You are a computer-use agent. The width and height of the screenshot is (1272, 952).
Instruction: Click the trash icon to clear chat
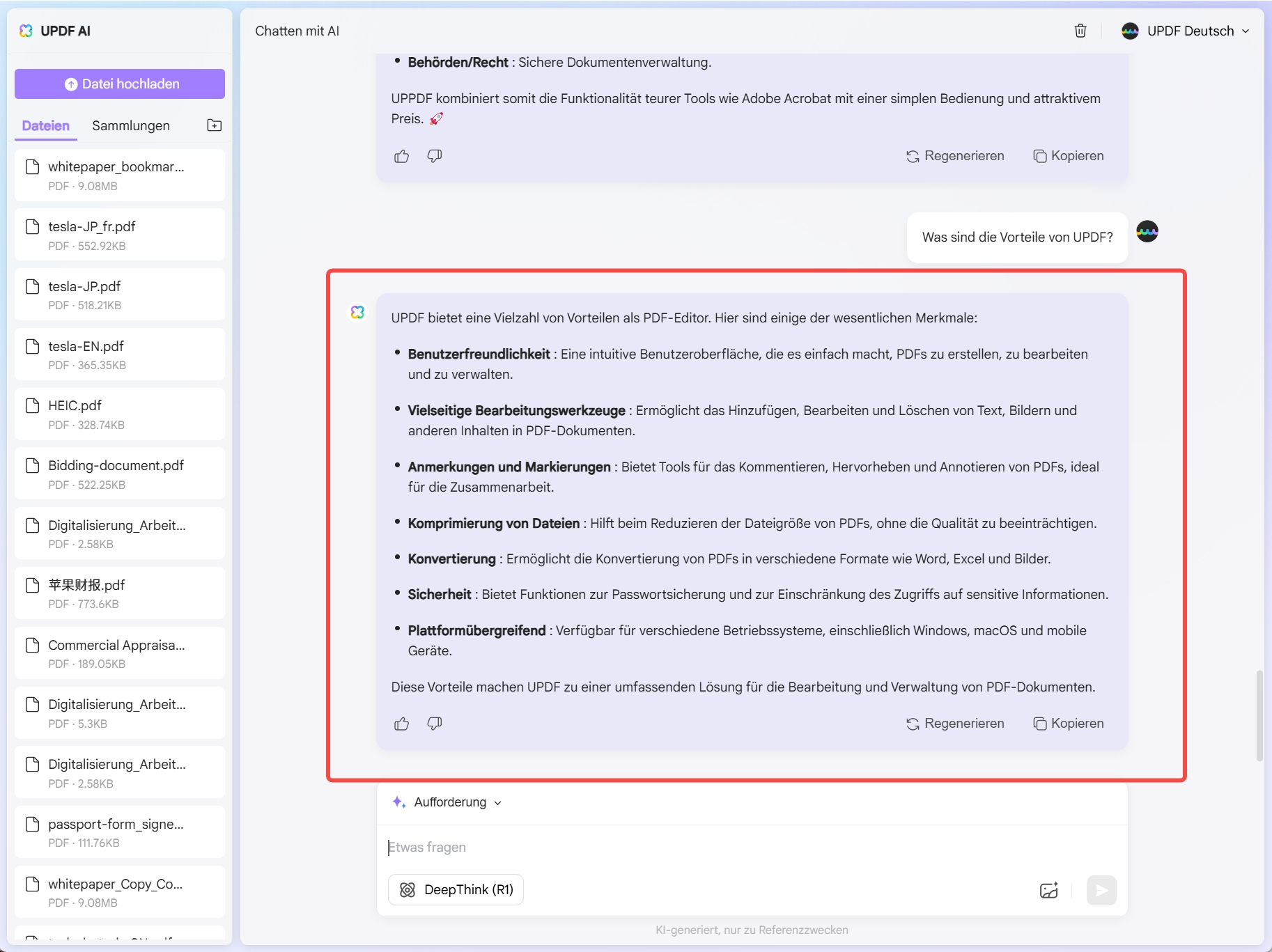[x=1080, y=31]
